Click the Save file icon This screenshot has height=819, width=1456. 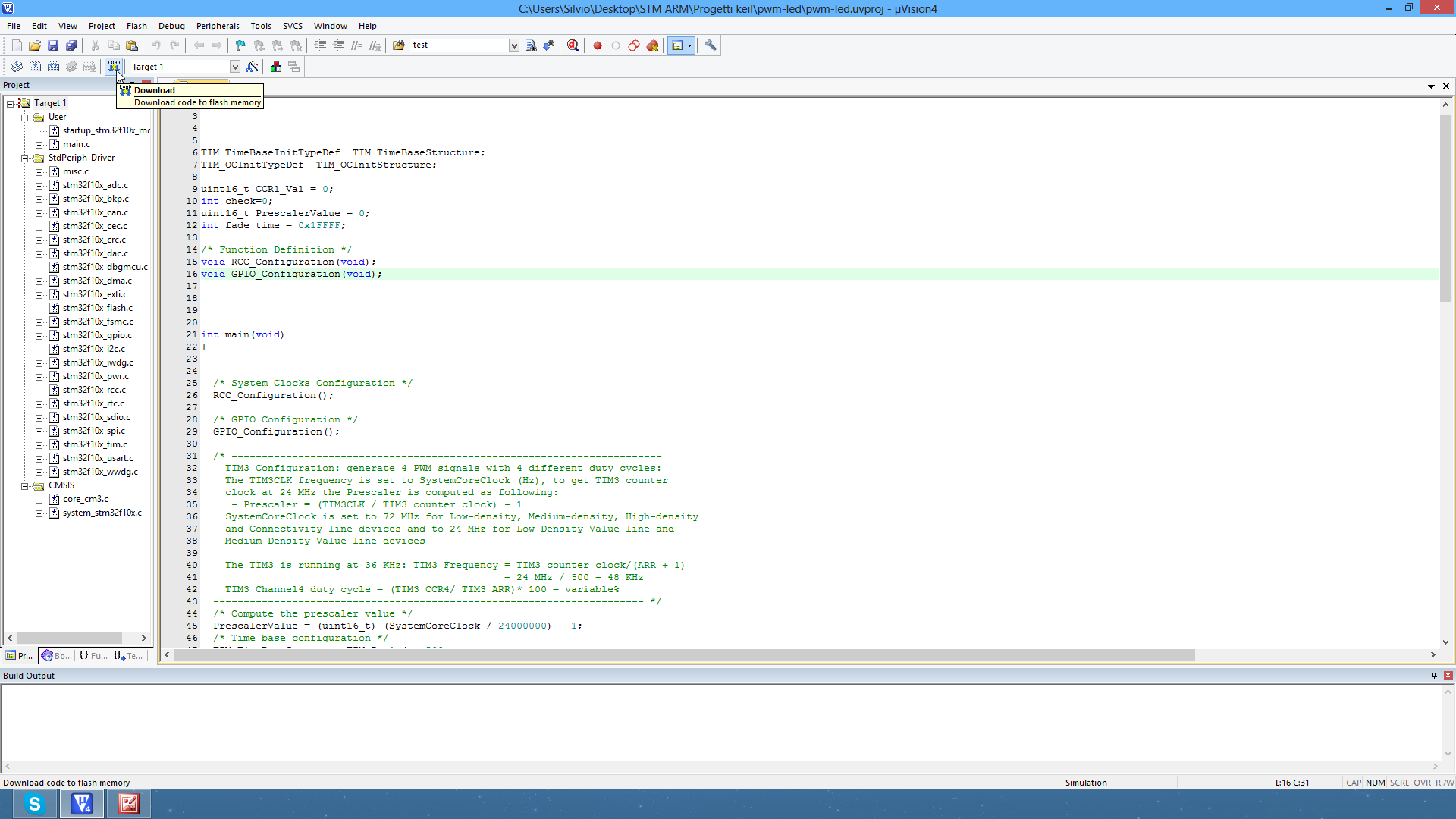tap(53, 45)
